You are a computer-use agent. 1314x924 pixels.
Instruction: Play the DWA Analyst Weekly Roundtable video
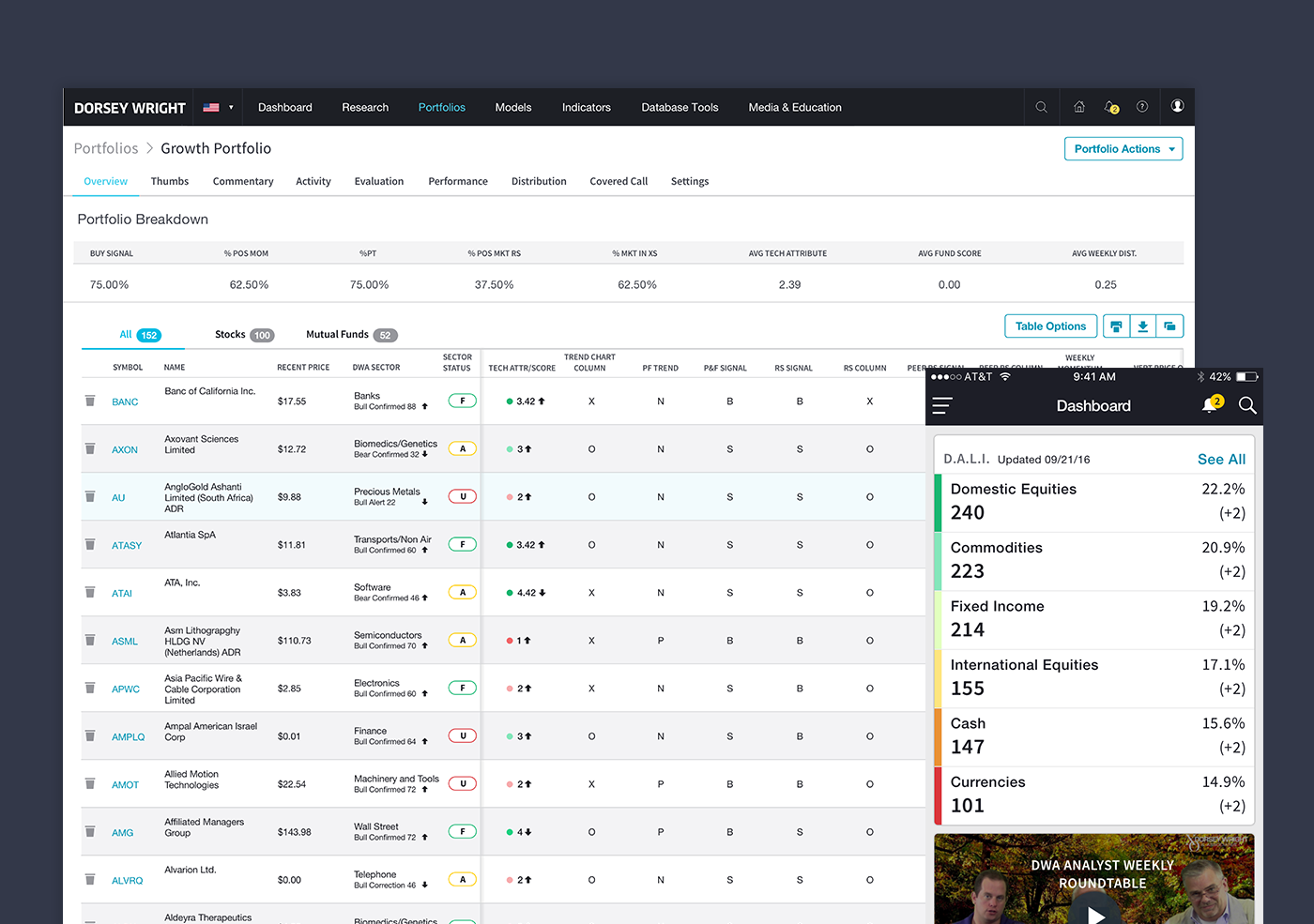point(1095,914)
